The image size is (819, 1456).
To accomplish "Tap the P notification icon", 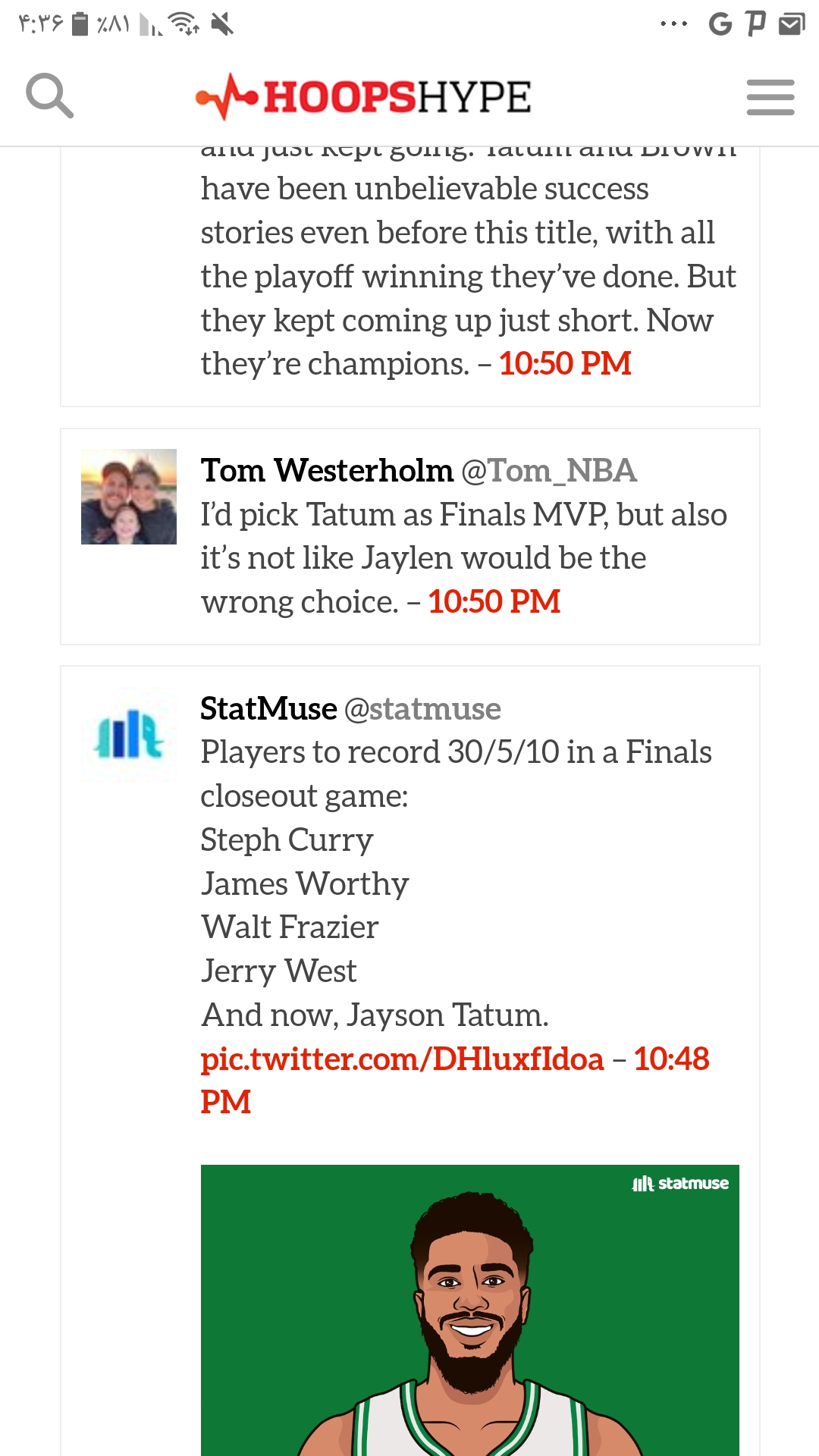I will [756, 24].
